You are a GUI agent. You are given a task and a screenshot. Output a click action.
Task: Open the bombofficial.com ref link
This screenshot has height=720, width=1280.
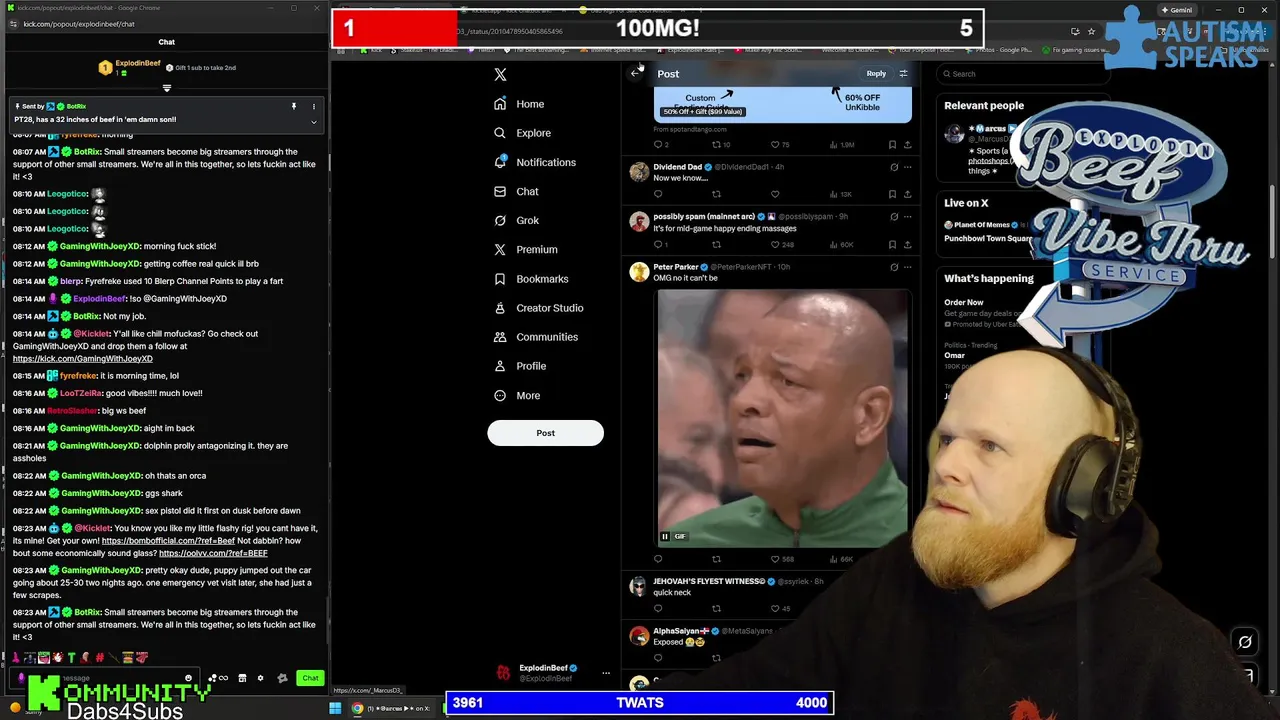click(x=168, y=541)
